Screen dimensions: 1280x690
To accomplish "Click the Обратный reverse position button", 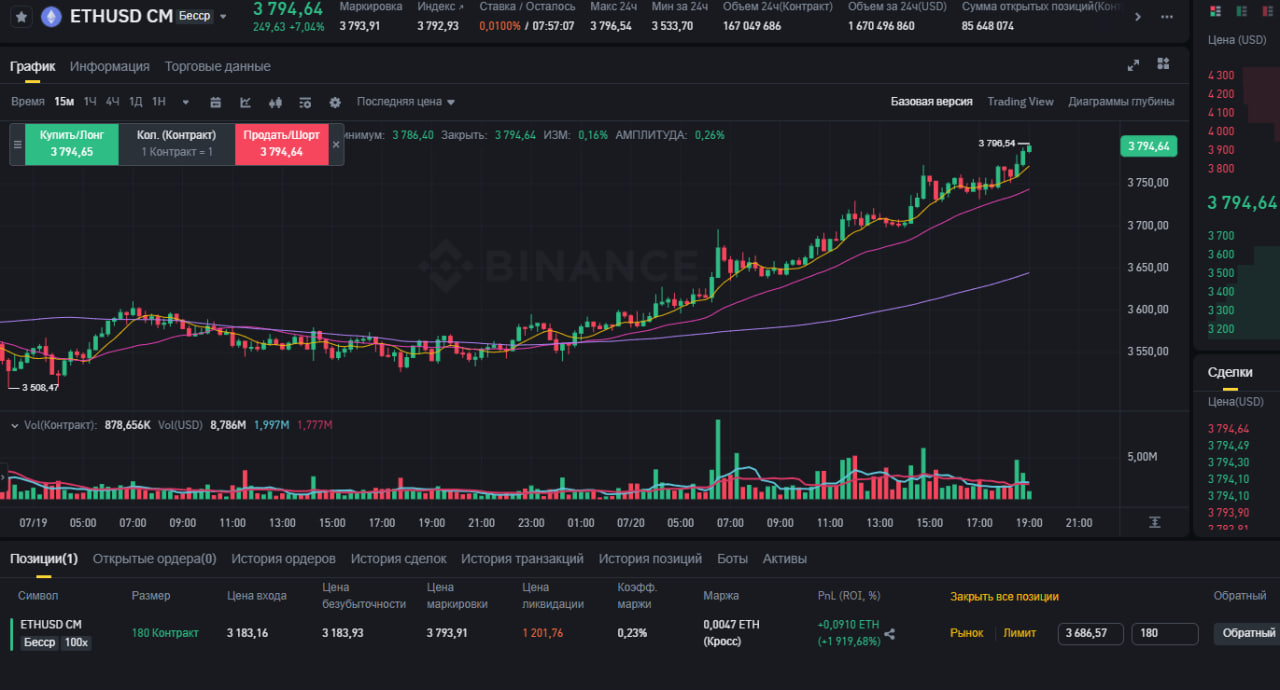I will tap(1246, 633).
